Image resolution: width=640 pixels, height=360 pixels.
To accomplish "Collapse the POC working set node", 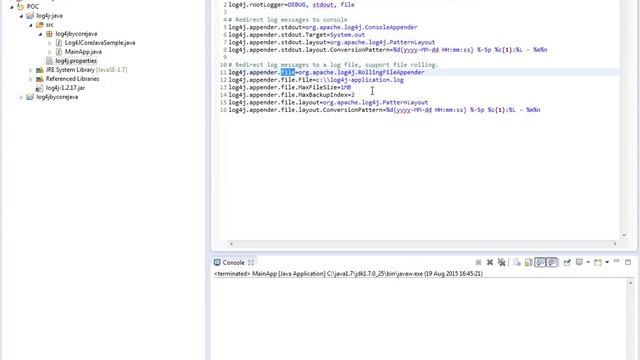I will click(12, 7).
